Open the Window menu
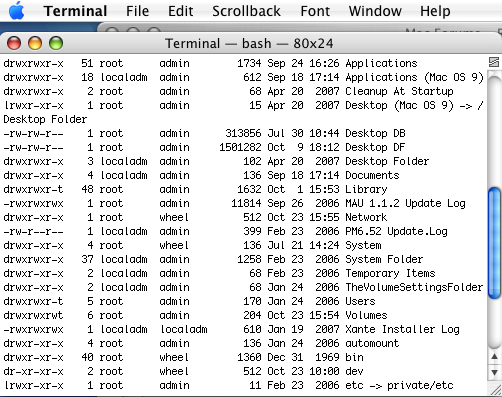 (x=375, y=11)
